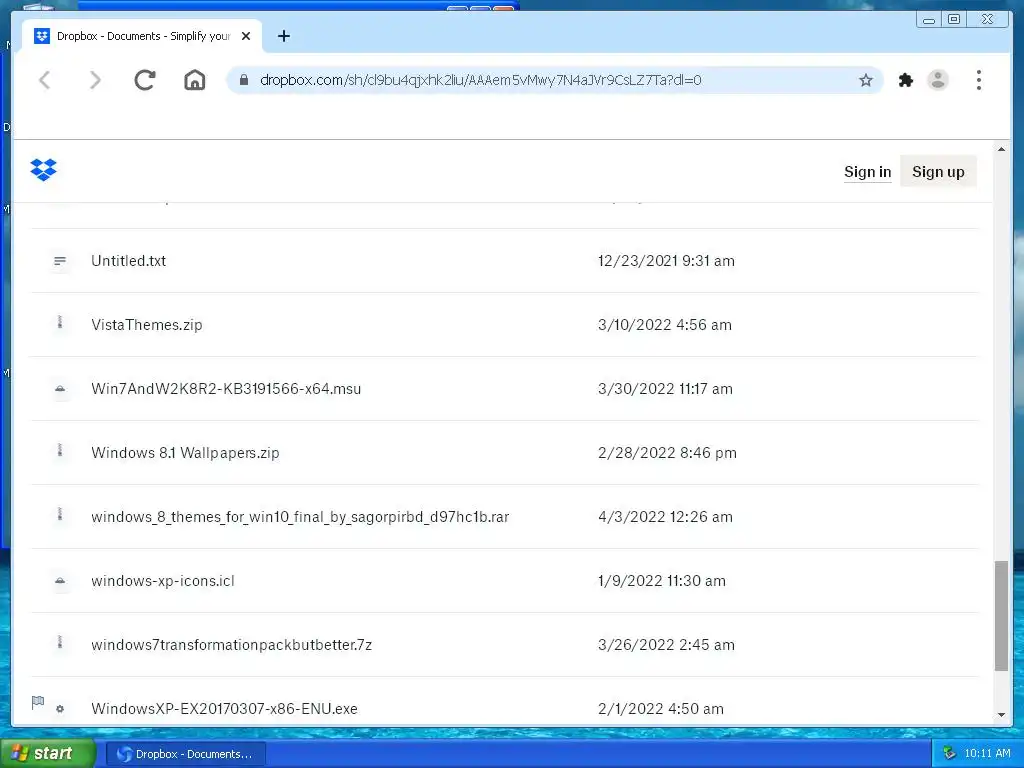Click the Dropbox taskbar button
The width and height of the screenshot is (1024, 768).
[185, 754]
